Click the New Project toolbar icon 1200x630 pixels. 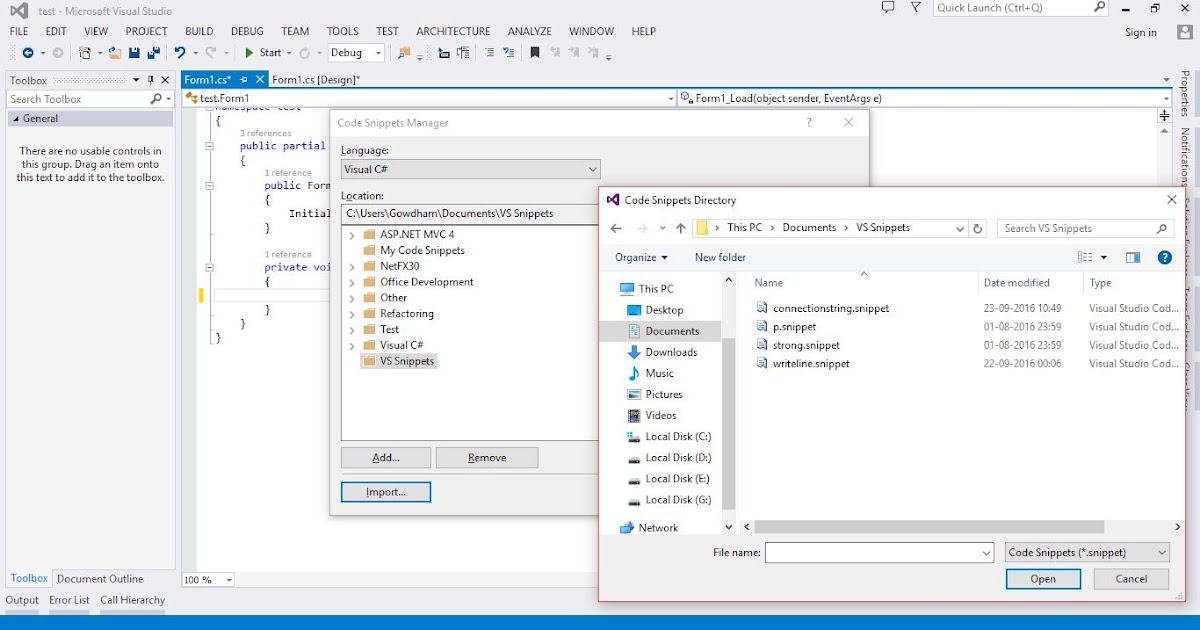coord(85,53)
